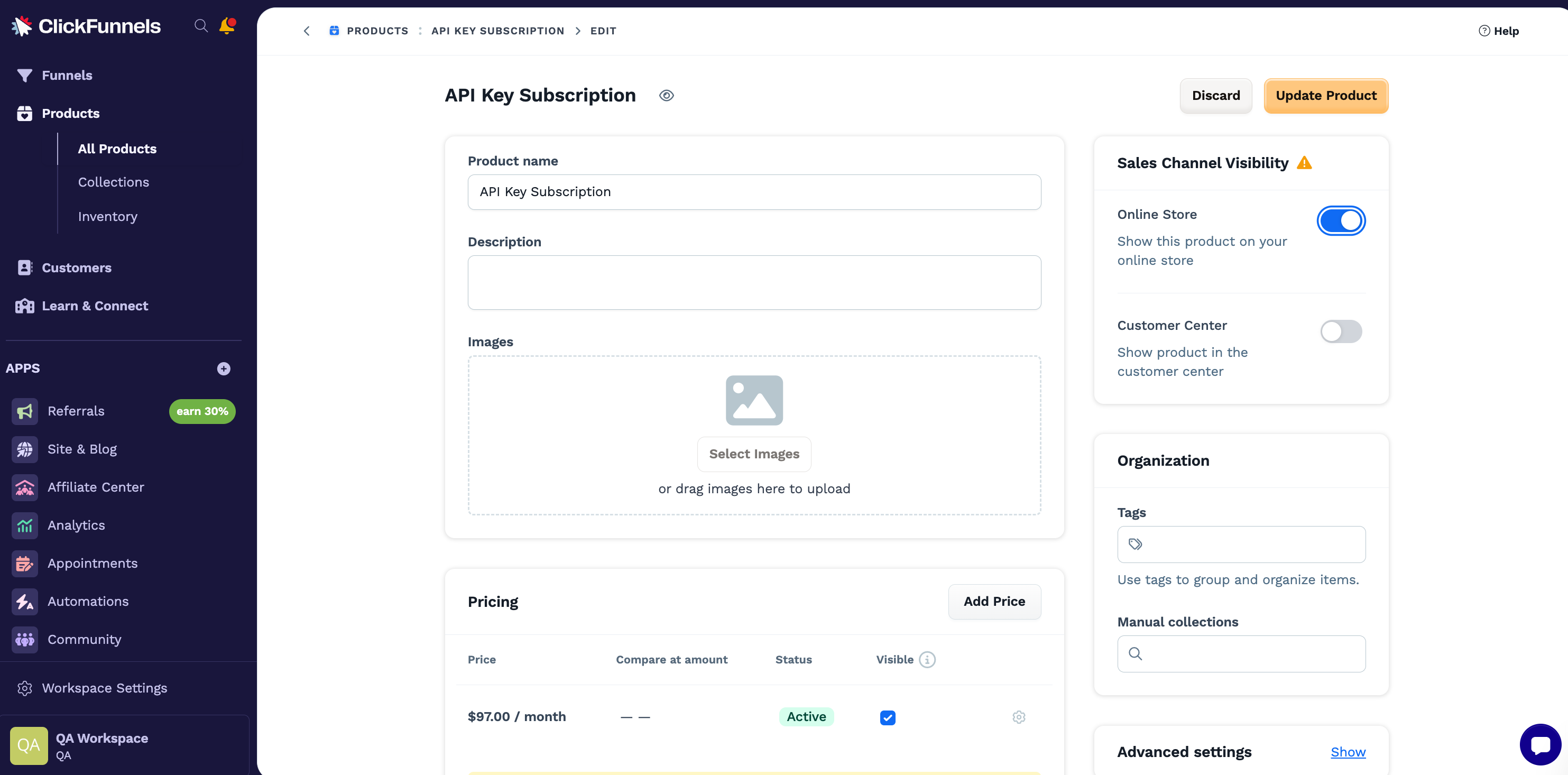The width and height of the screenshot is (1568, 775).
Task: Click the Sales Channel warning triangle
Action: tap(1304, 162)
